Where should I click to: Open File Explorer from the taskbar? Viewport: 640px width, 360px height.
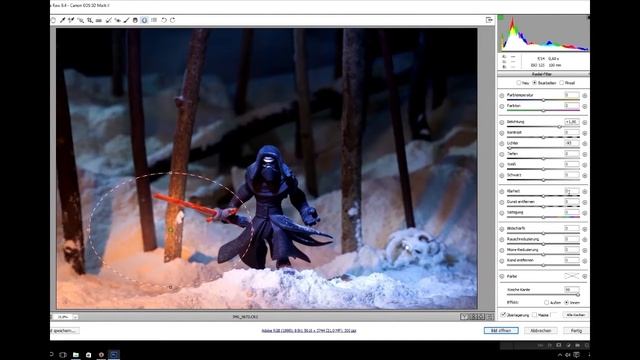click(x=76, y=355)
